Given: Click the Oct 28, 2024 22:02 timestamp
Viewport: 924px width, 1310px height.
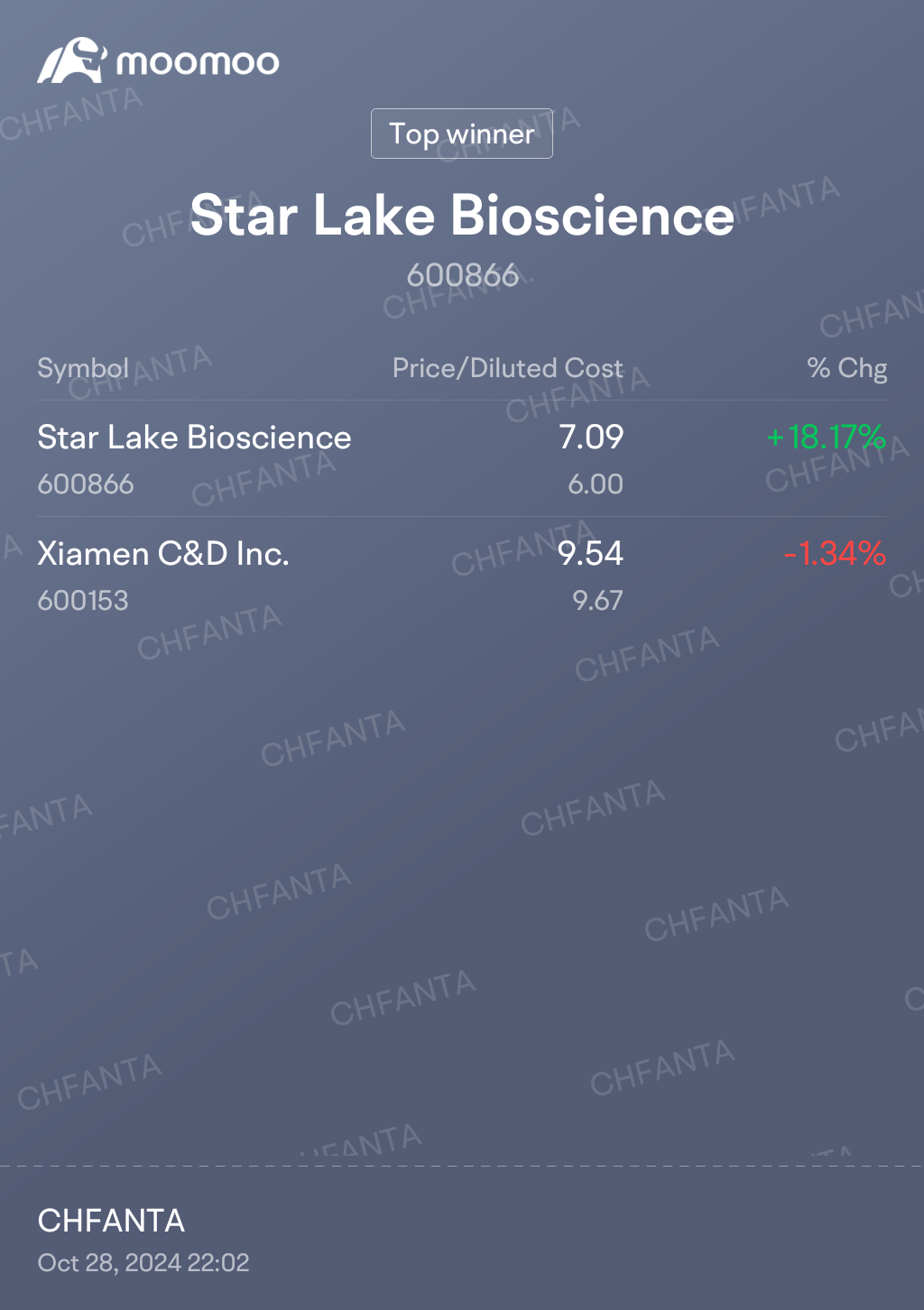Looking at the screenshot, I should click(x=143, y=1263).
